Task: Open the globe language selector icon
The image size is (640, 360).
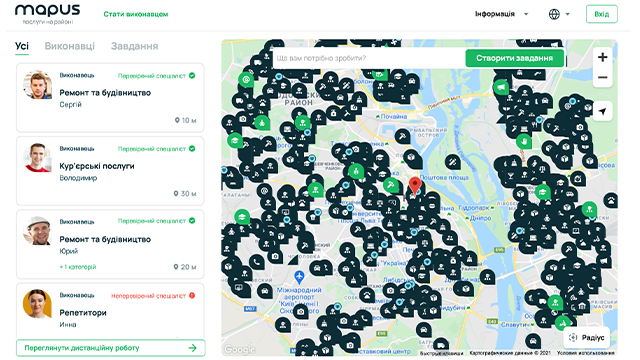Action: tap(554, 14)
